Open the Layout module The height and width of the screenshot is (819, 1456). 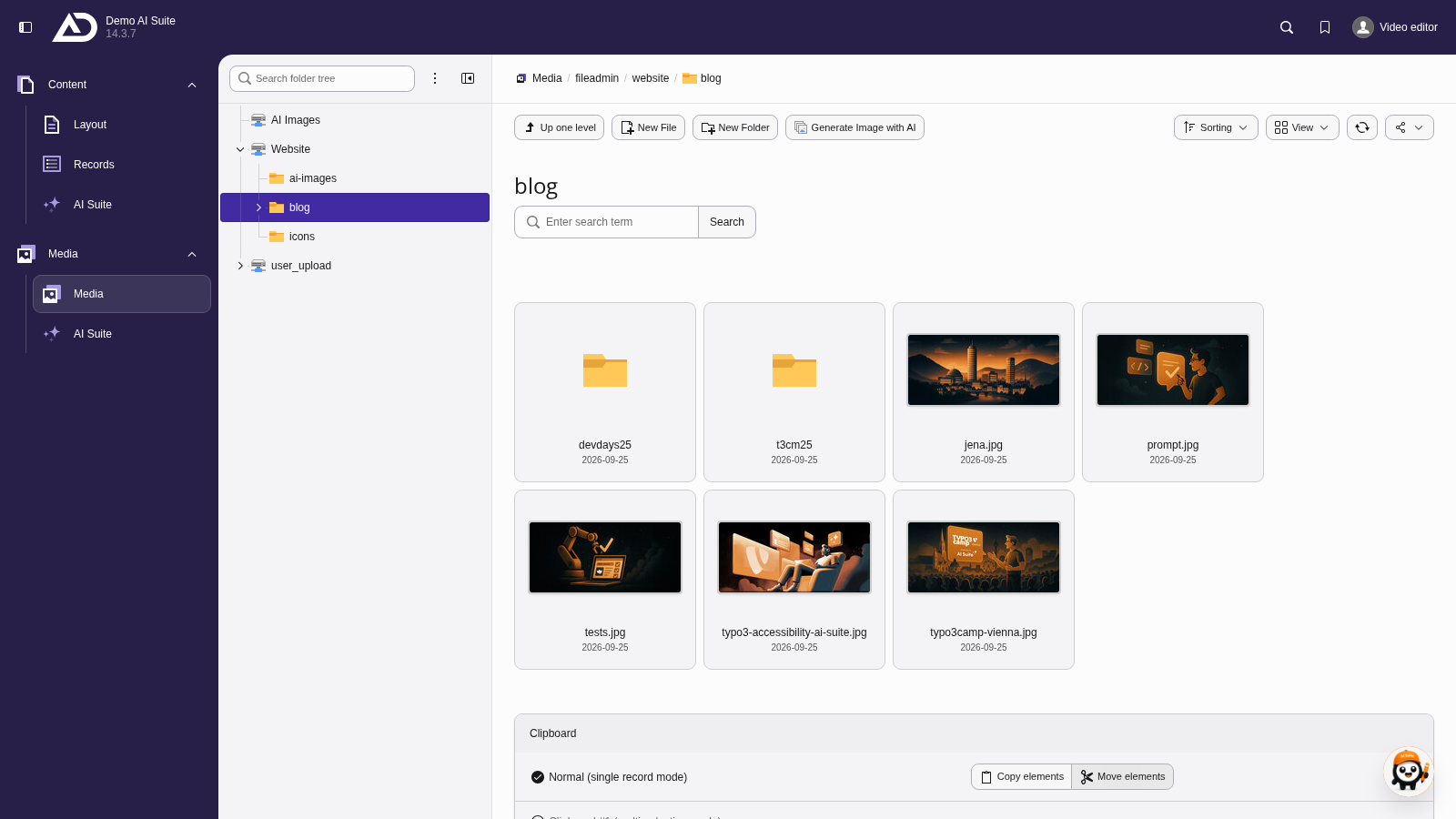tap(122, 125)
